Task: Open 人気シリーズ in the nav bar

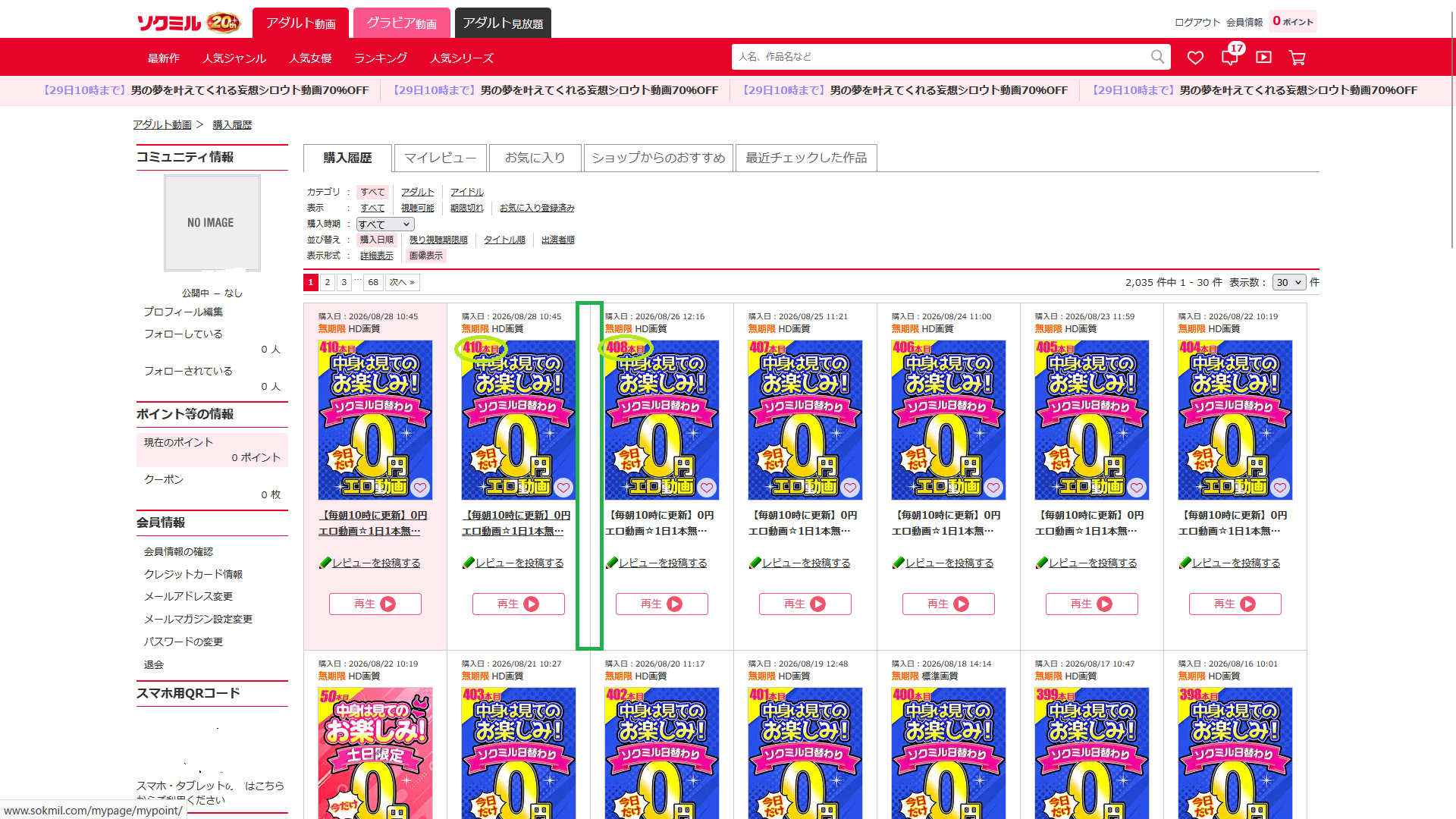Action: click(x=462, y=58)
